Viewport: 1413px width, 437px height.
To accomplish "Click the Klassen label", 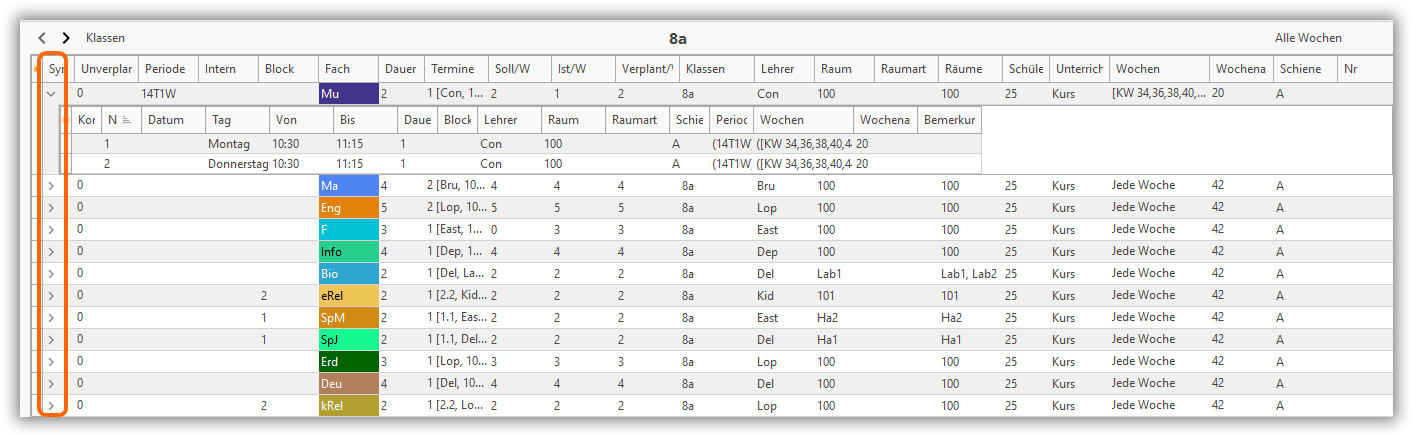I will 105,38.
